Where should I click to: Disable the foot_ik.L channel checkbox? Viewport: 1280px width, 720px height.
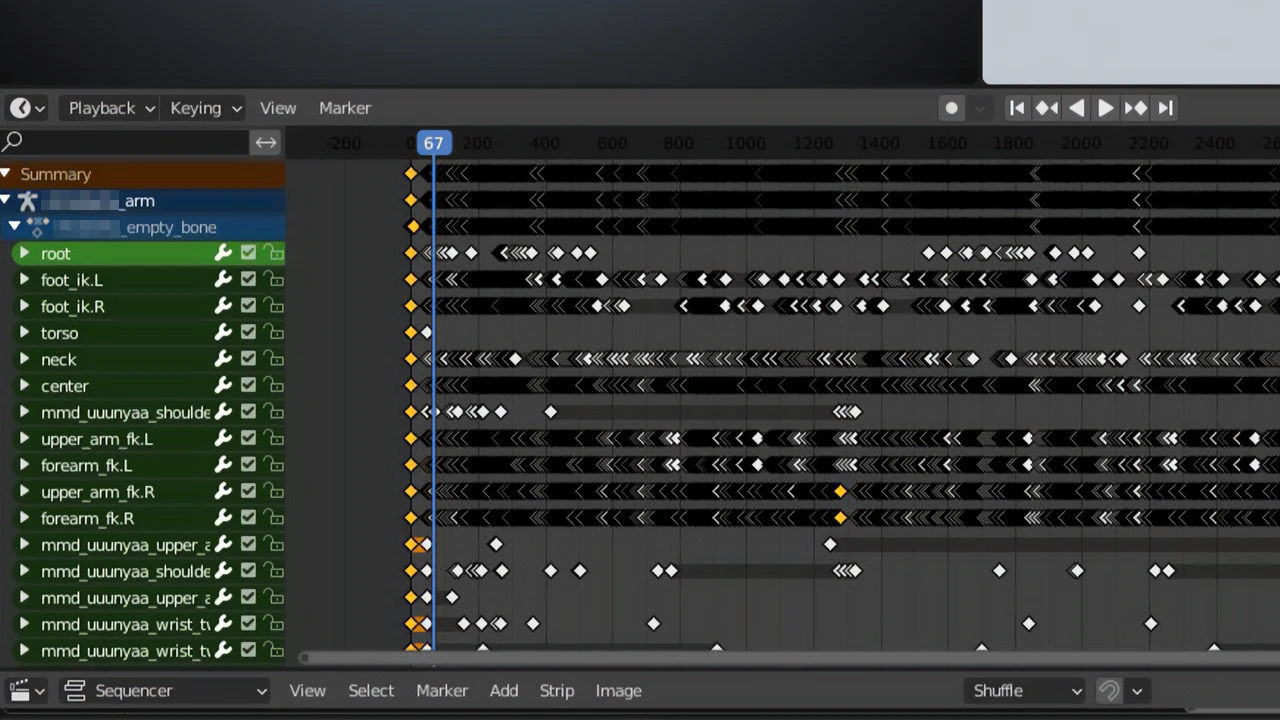point(248,280)
